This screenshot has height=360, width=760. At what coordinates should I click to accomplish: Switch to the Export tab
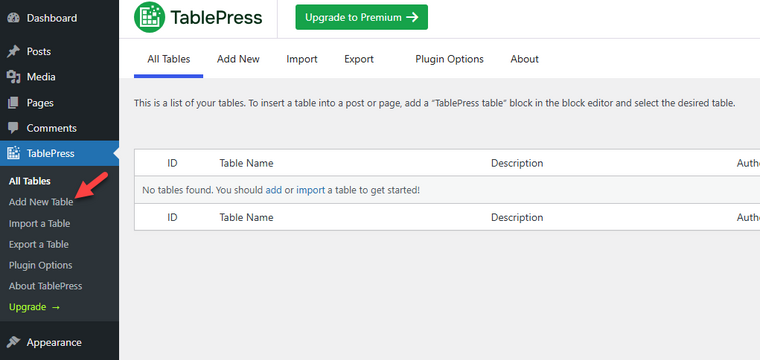[359, 59]
